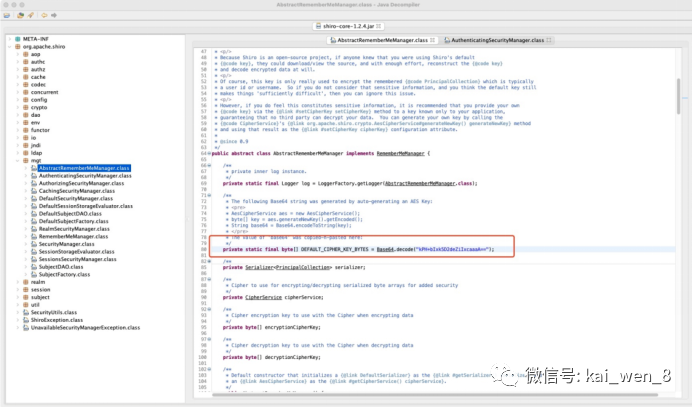Collapse the class body fold marker at line 64

209,153
